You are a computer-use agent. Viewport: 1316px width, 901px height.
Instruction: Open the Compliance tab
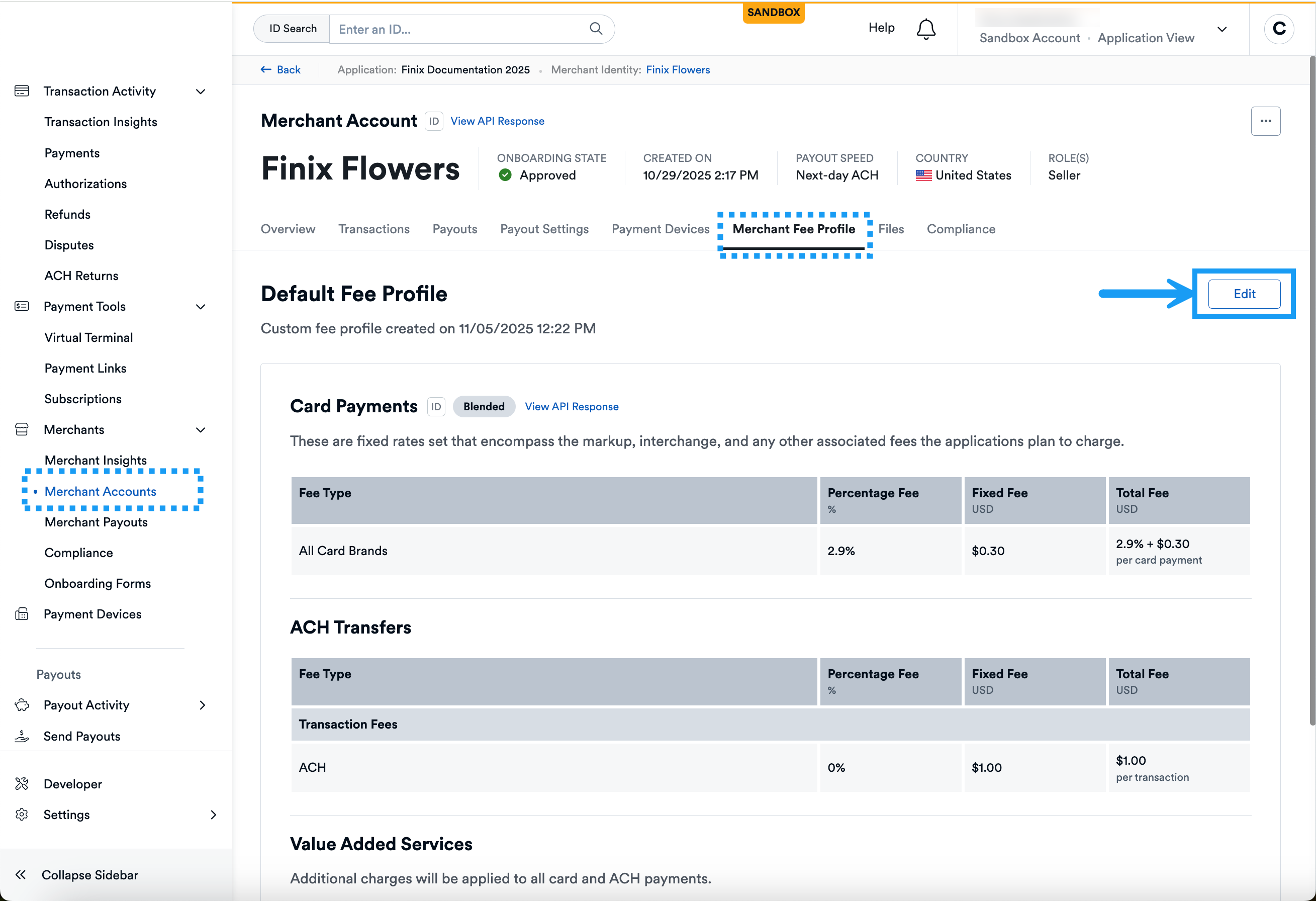(961, 229)
